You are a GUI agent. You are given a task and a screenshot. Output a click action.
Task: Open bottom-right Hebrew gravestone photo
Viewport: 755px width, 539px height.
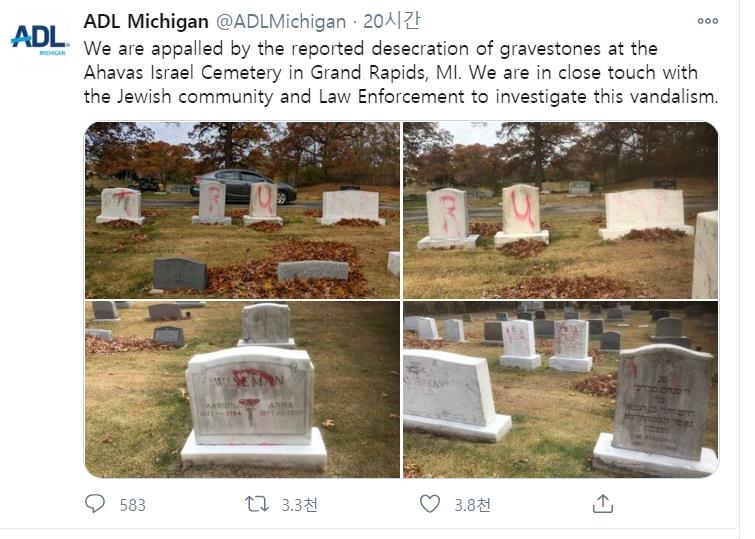coord(560,389)
